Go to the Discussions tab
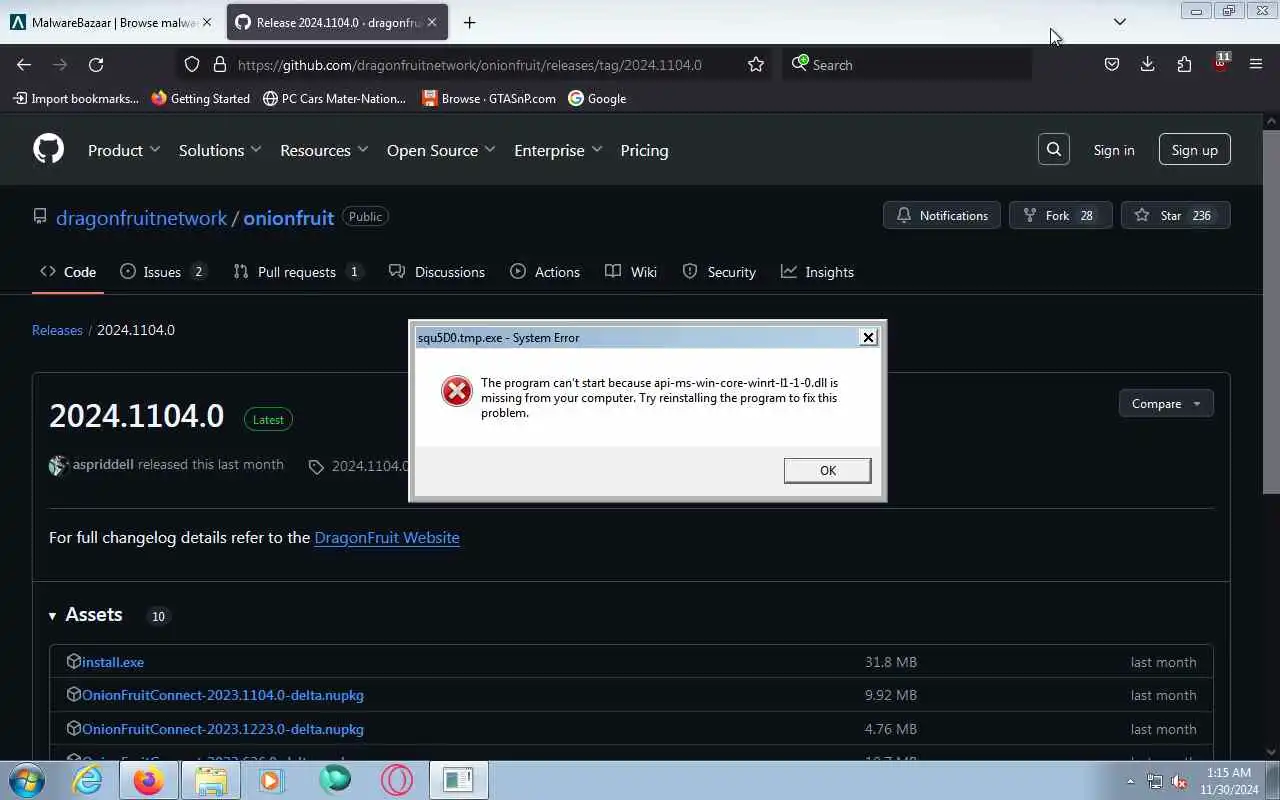The image size is (1280, 800). tap(436, 272)
